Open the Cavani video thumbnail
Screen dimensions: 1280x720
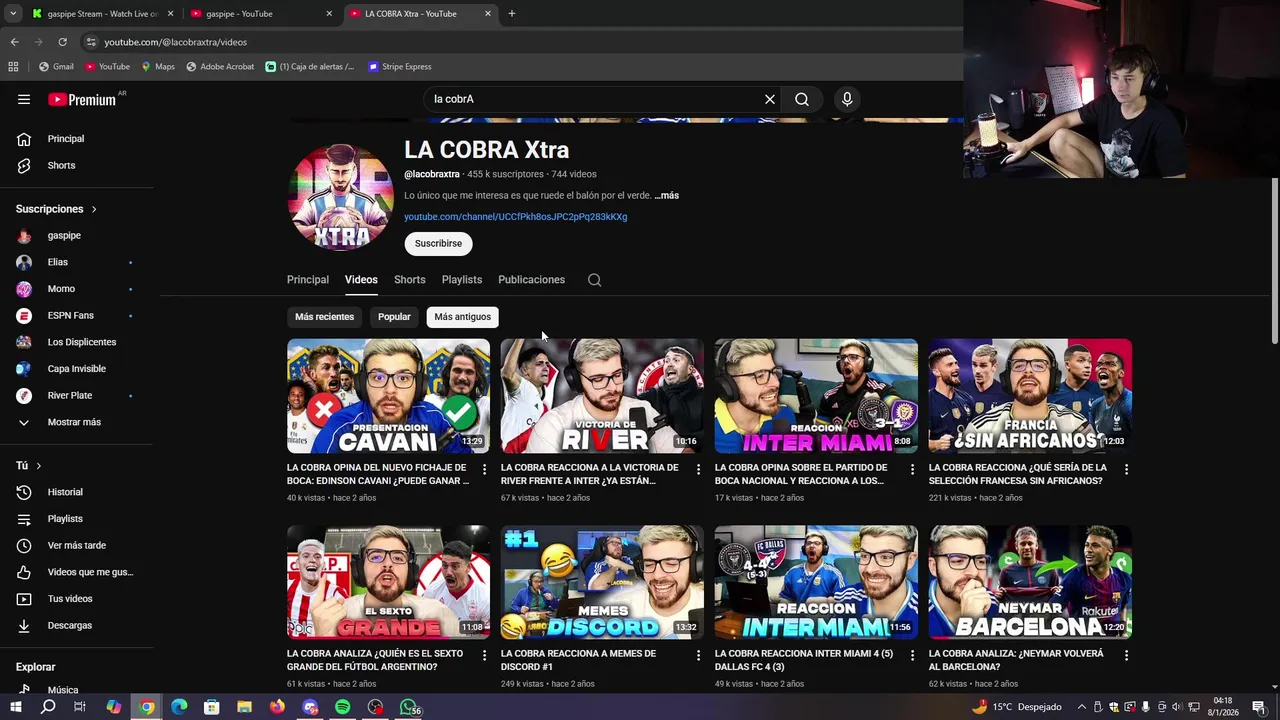click(388, 396)
